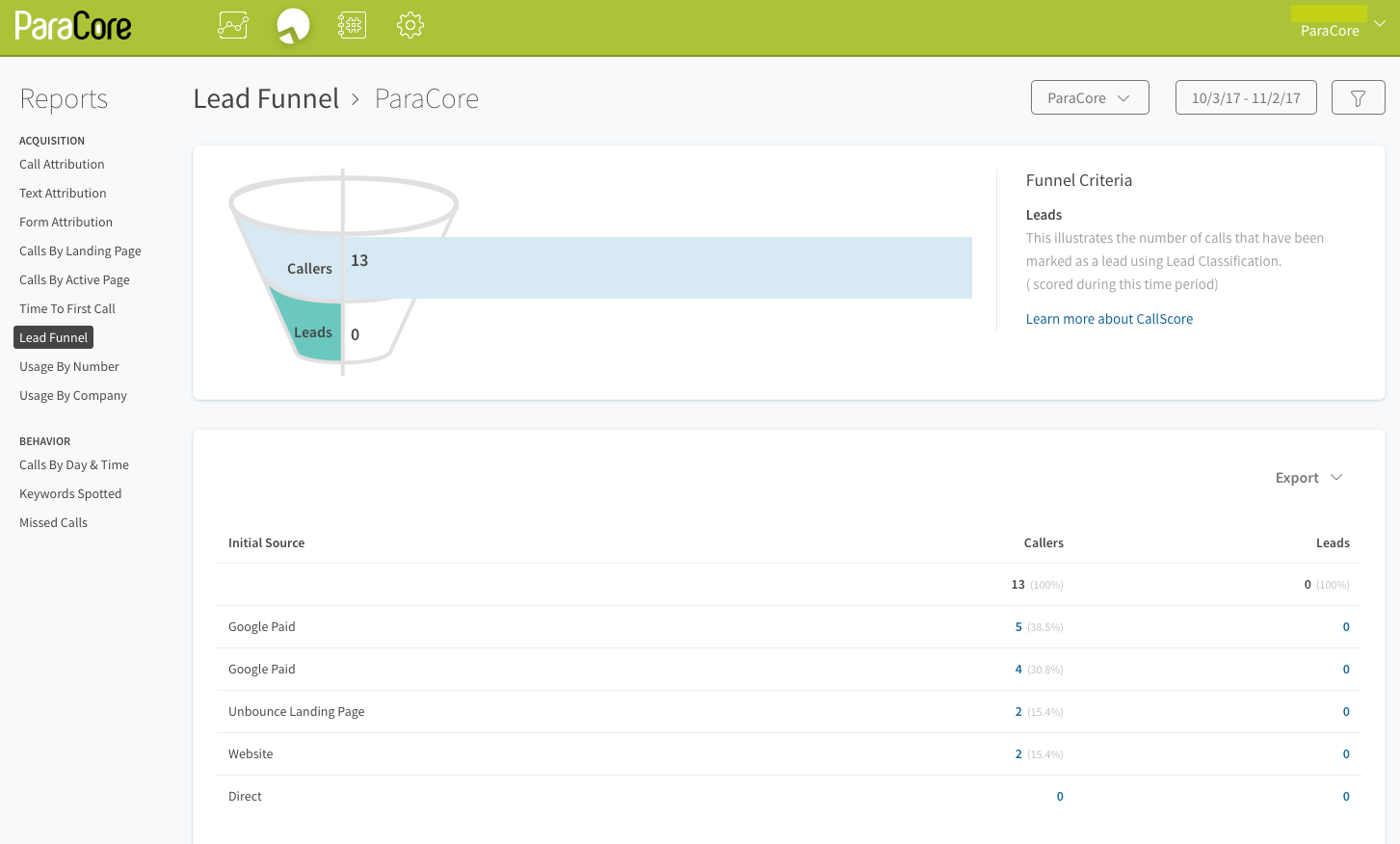Viewport: 1400px width, 844px height.
Task: Open Time To First Call report
Action: [x=67, y=308]
